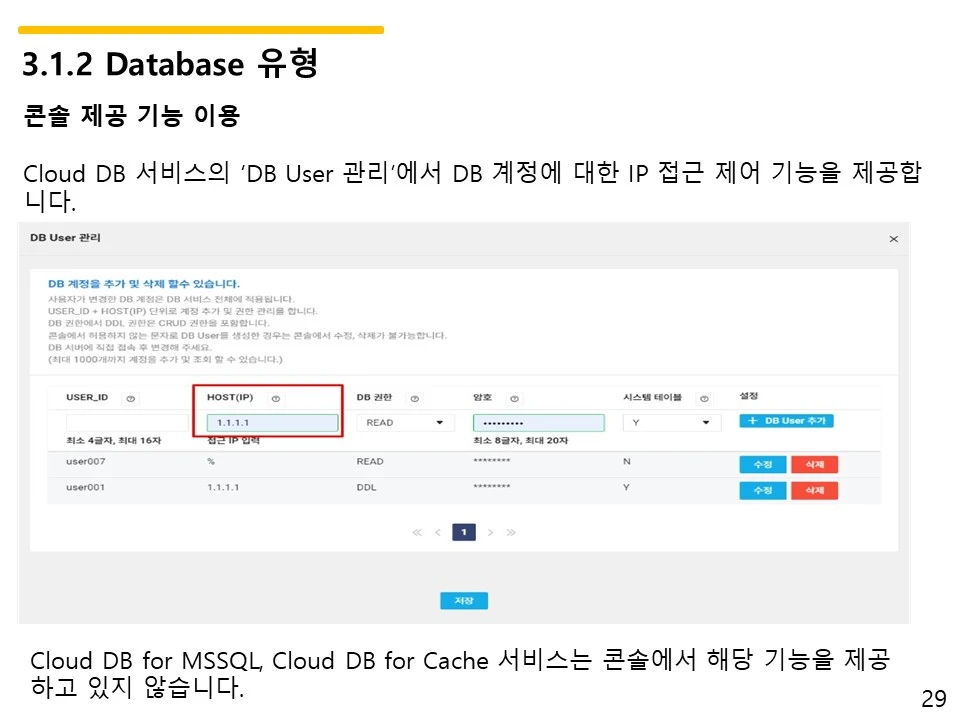This screenshot has width=960, height=720.
Task: Click 수정 button for user007
Action: coord(762,464)
